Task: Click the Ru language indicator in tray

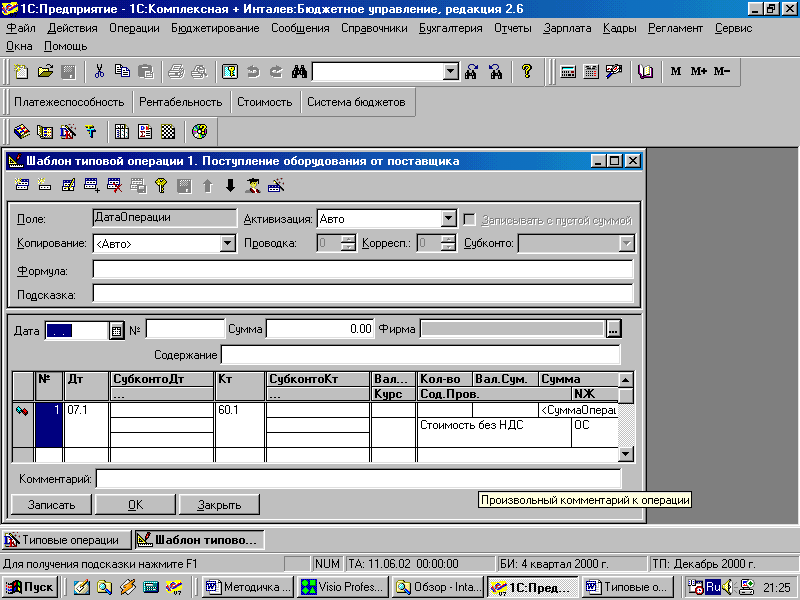Action: (x=712, y=587)
